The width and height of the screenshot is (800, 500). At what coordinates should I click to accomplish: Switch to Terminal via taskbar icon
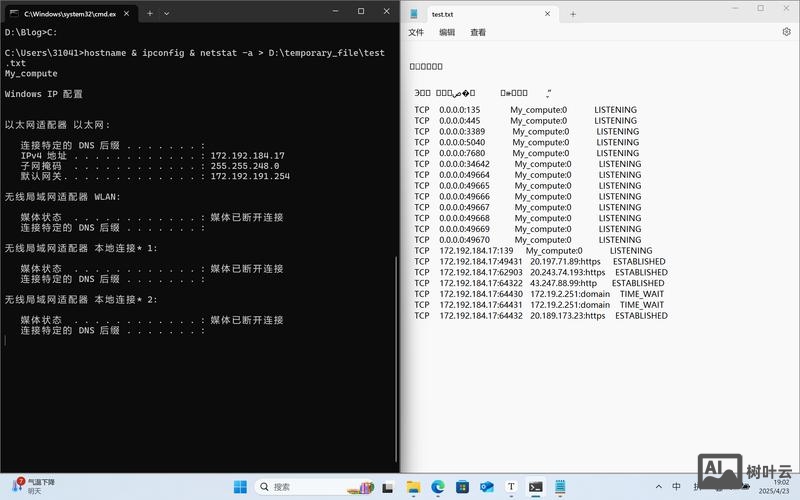pyautogui.click(x=536, y=487)
